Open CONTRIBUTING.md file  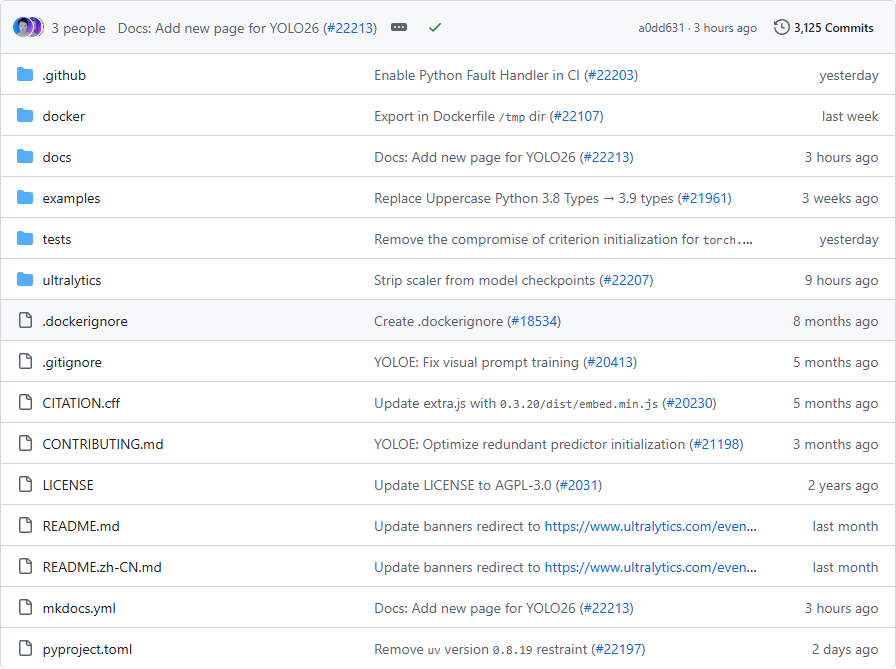[103, 444]
